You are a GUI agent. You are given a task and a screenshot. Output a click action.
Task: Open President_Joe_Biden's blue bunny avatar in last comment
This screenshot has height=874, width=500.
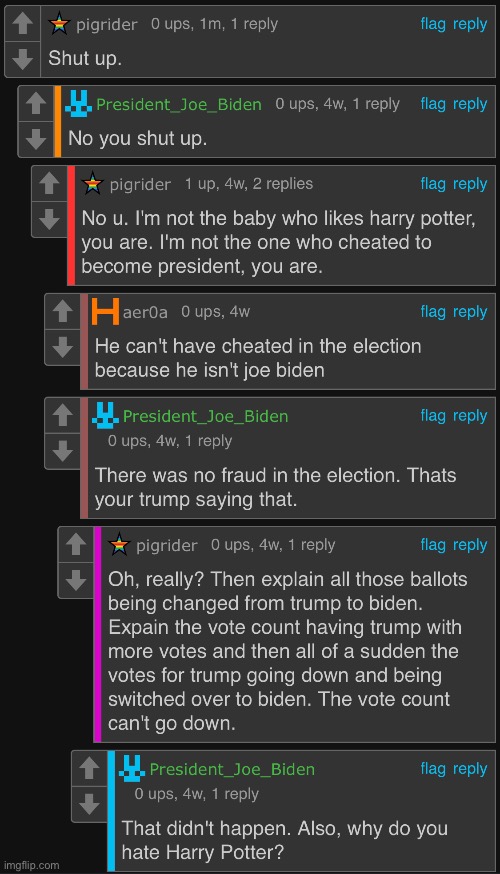coord(132,769)
